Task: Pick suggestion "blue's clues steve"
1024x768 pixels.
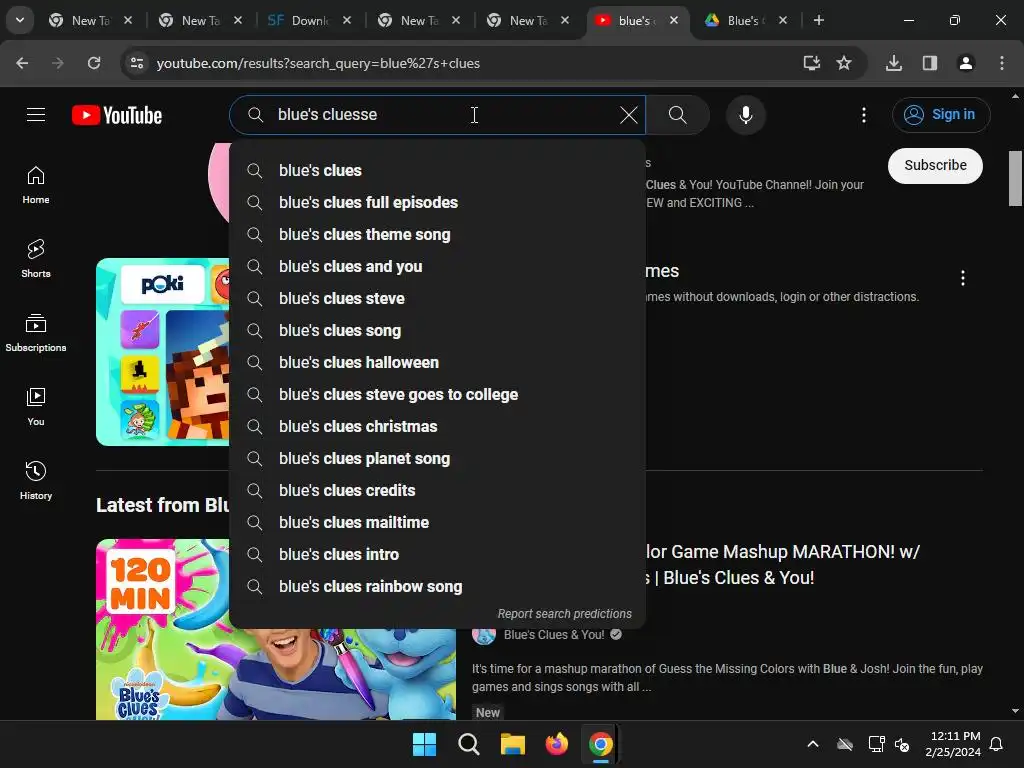Action: click(438, 298)
